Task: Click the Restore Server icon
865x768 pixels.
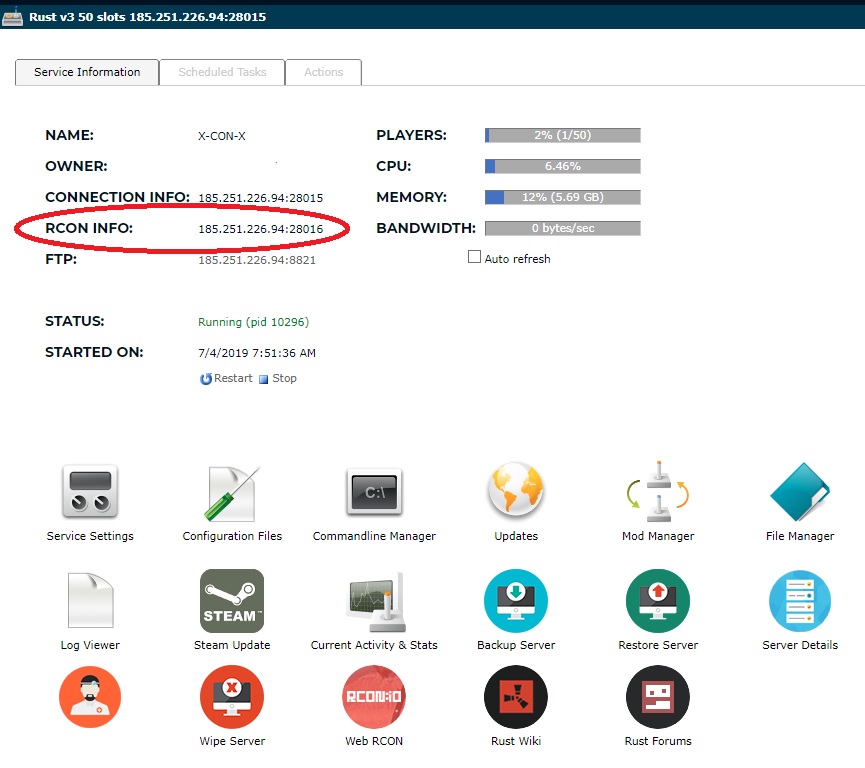Action: [x=658, y=601]
